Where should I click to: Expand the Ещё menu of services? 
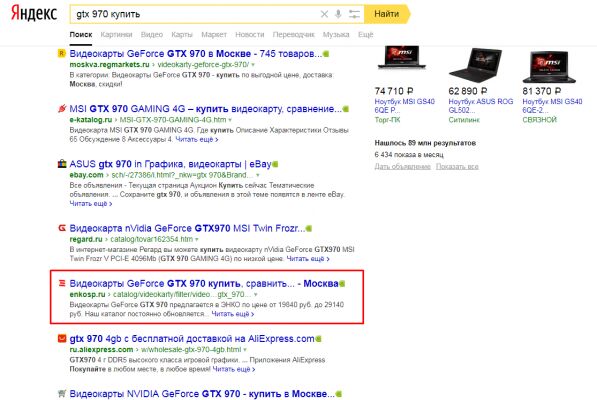click(x=366, y=34)
